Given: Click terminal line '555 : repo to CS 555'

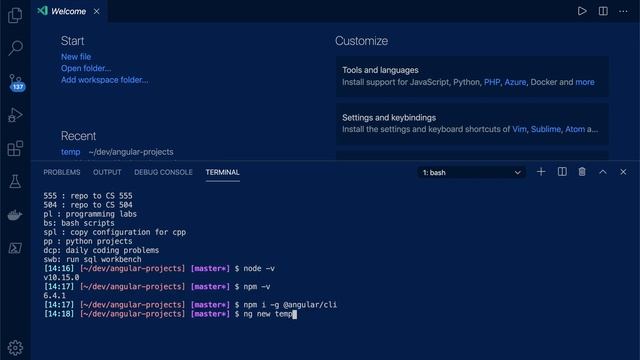Looking at the screenshot, I should click(88, 196).
